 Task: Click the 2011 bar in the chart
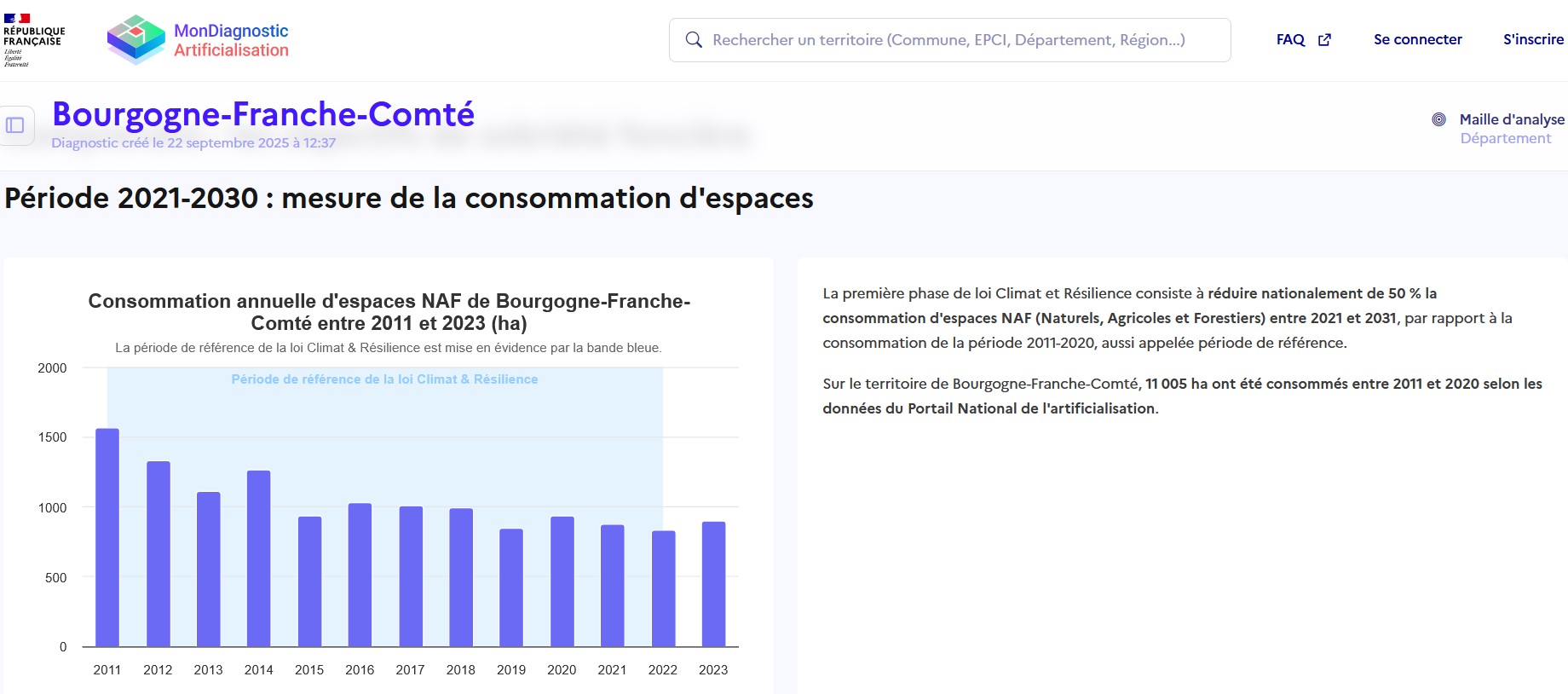tap(107, 537)
